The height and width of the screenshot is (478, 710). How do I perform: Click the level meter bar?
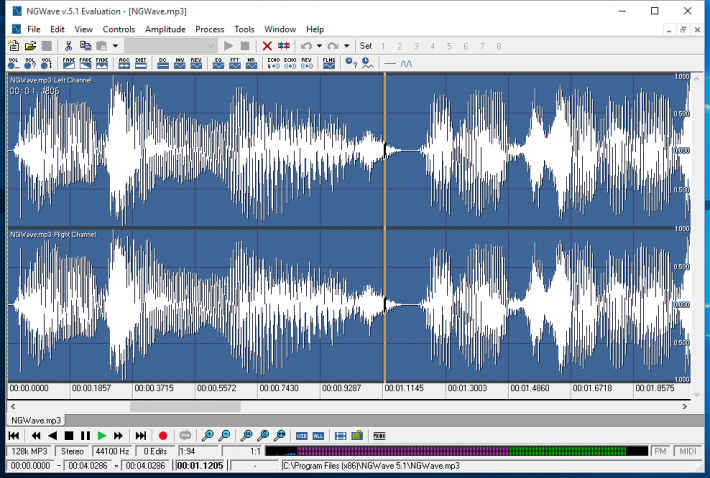(456, 451)
